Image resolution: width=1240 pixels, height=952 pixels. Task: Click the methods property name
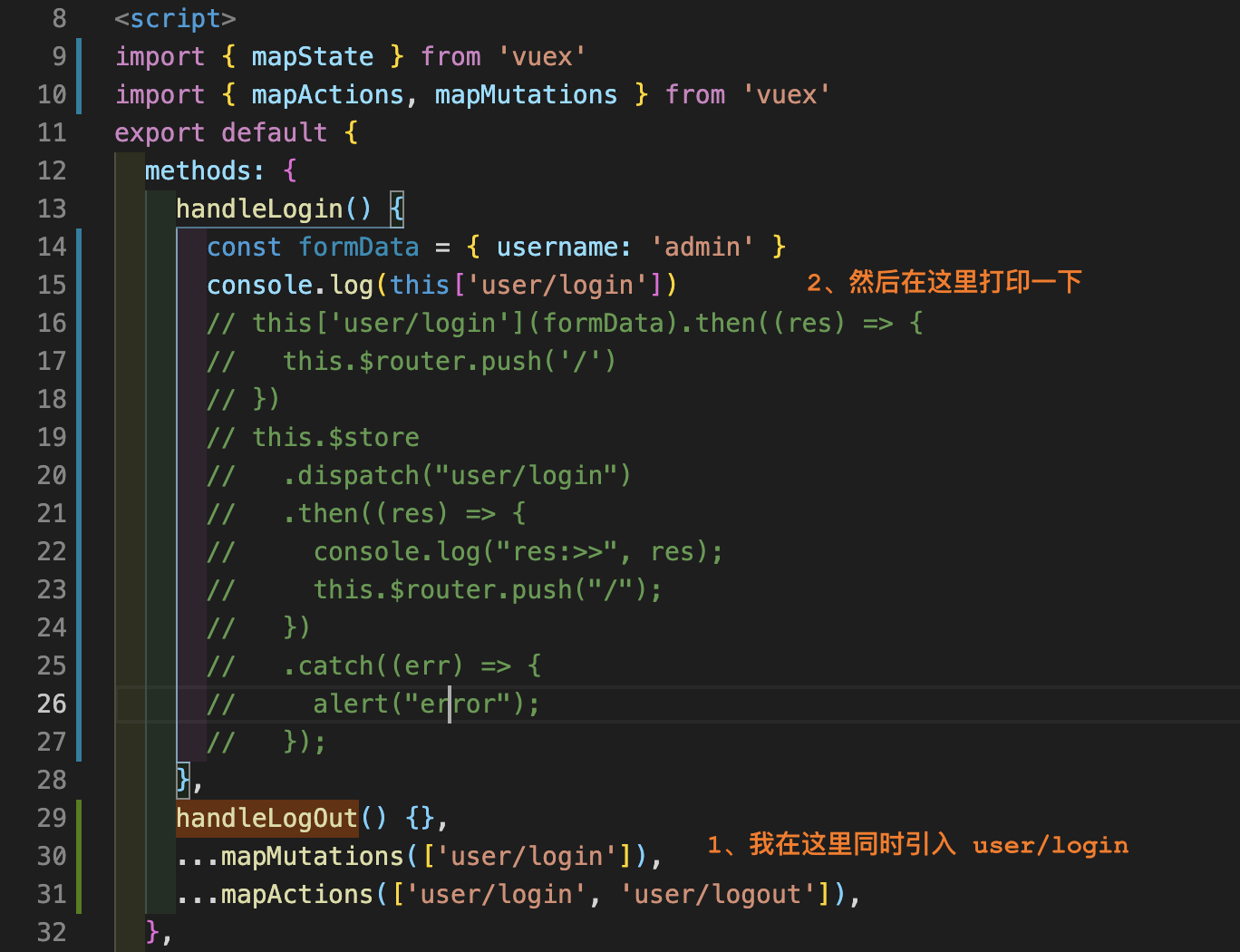point(197,170)
